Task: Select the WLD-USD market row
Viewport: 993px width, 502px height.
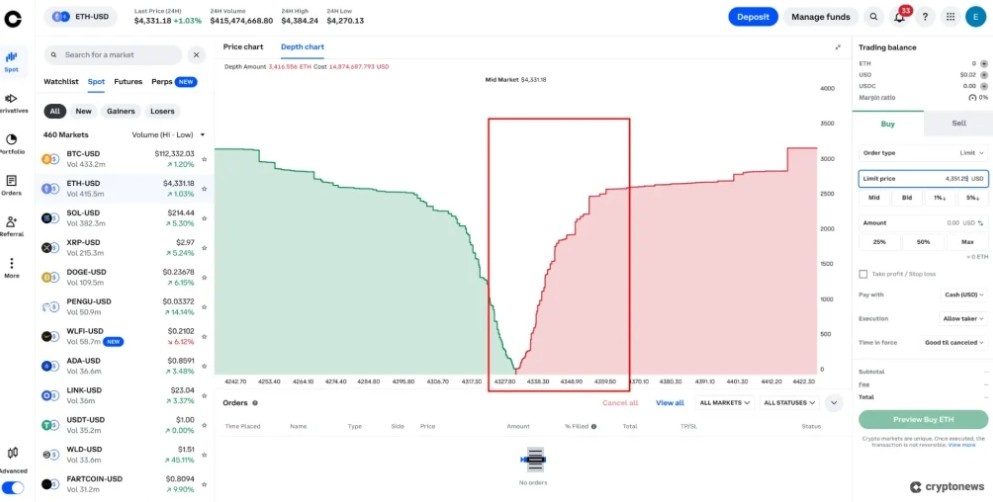Action: pos(125,455)
